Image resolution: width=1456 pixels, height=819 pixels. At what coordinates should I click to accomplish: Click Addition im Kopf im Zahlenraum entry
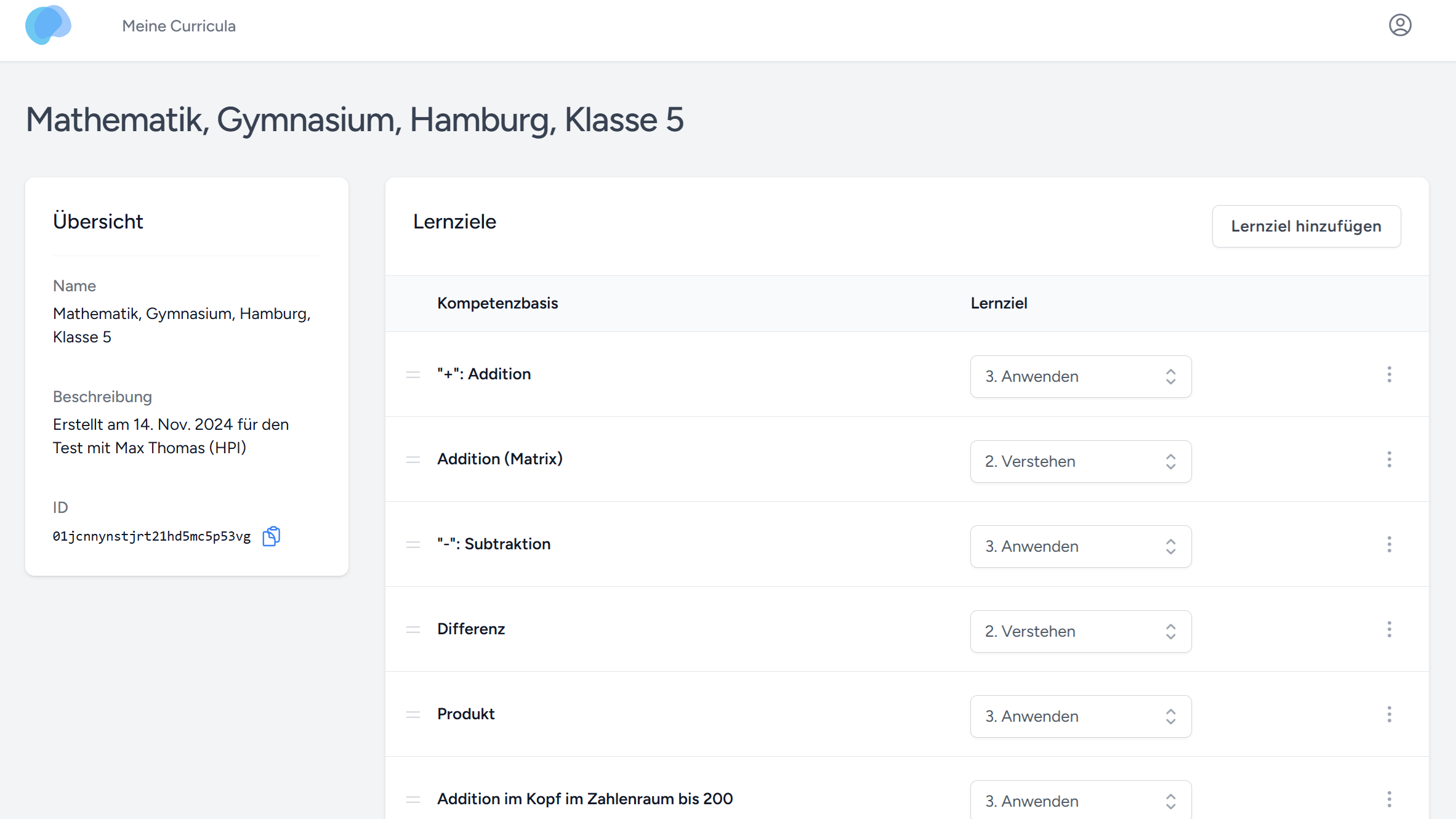pos(585,799)
